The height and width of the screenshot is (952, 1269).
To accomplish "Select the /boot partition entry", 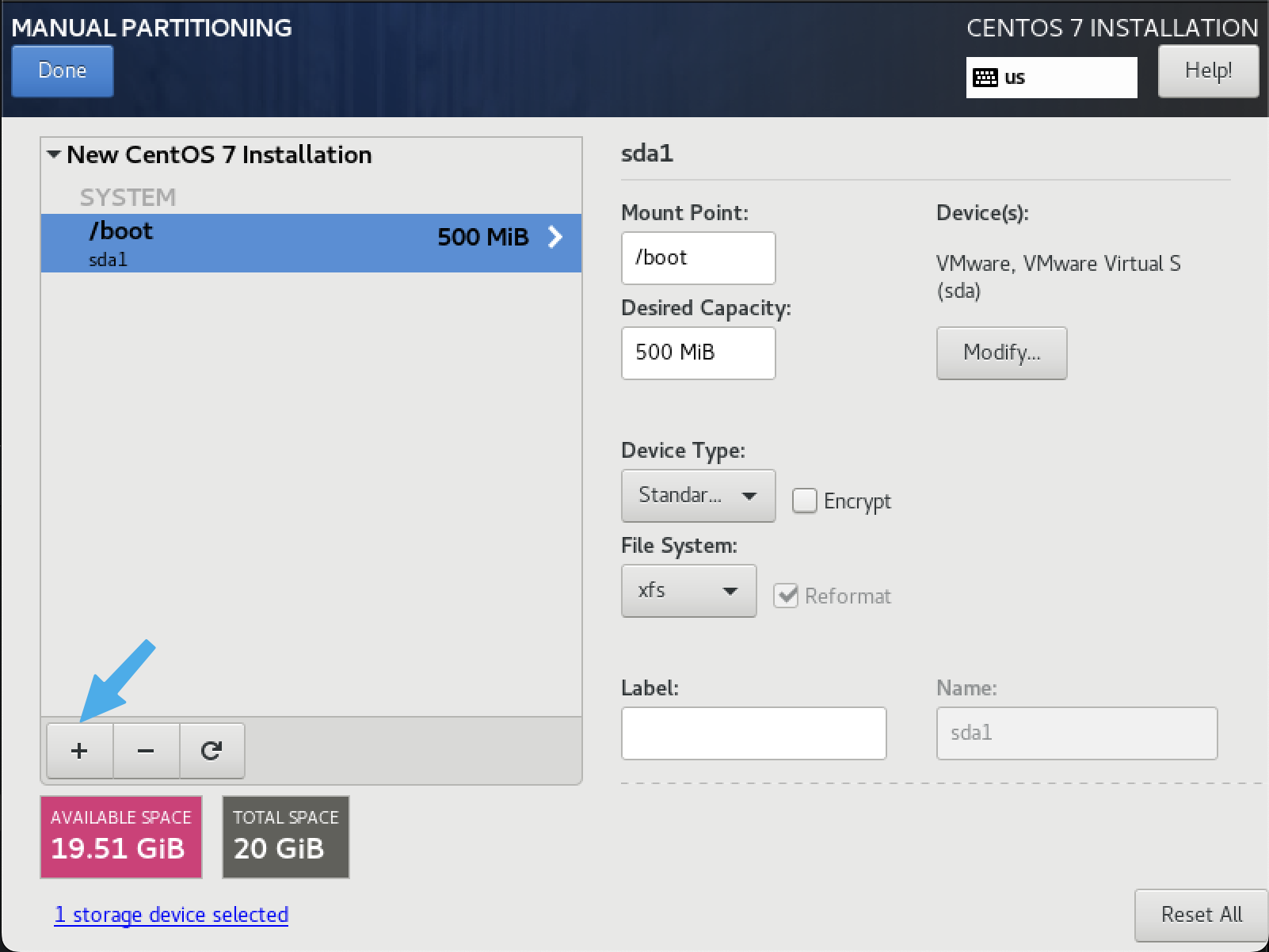I will tap(238, 242).
